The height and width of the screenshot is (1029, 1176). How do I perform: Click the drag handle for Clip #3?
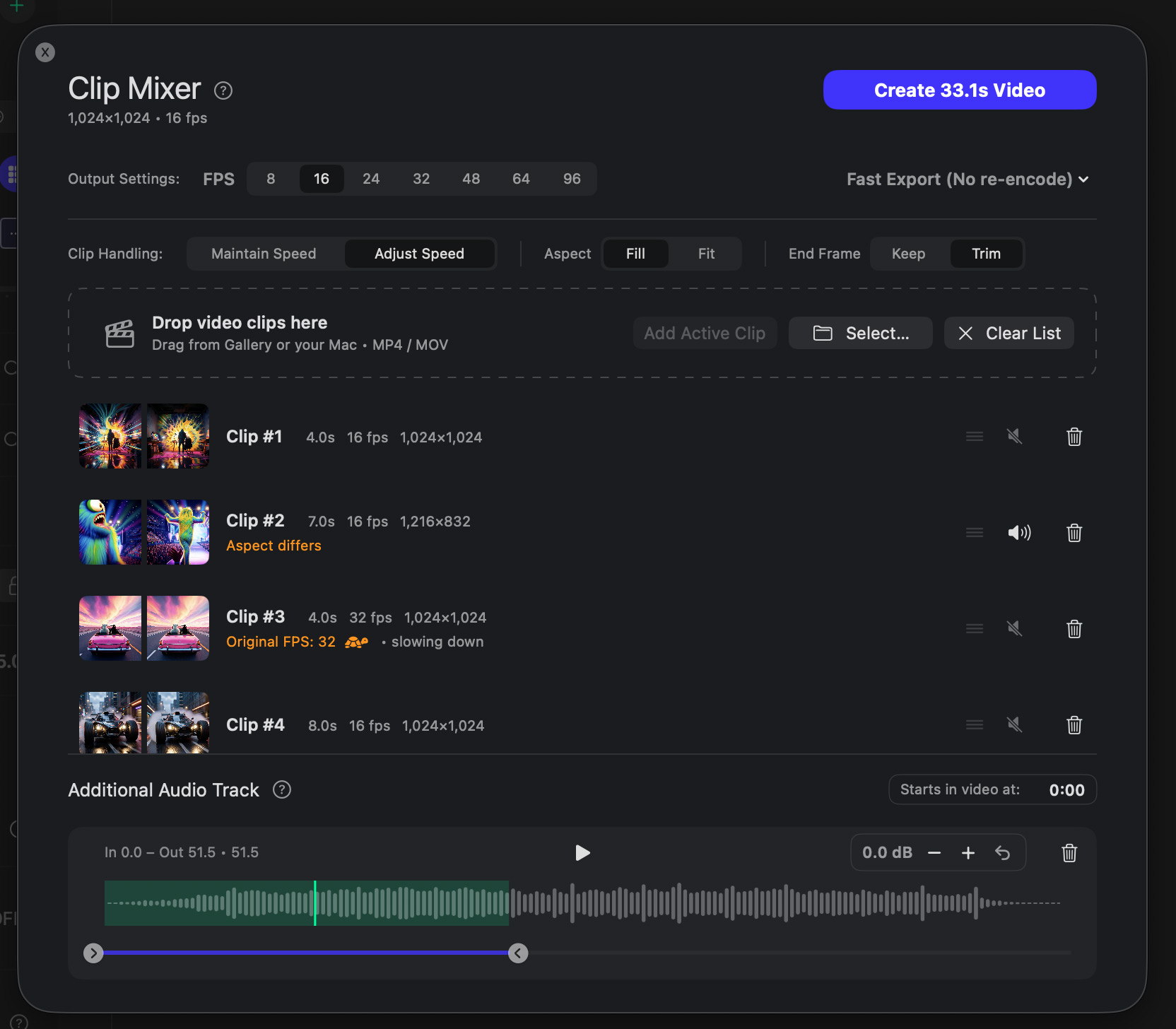click(x=974, y=629)
